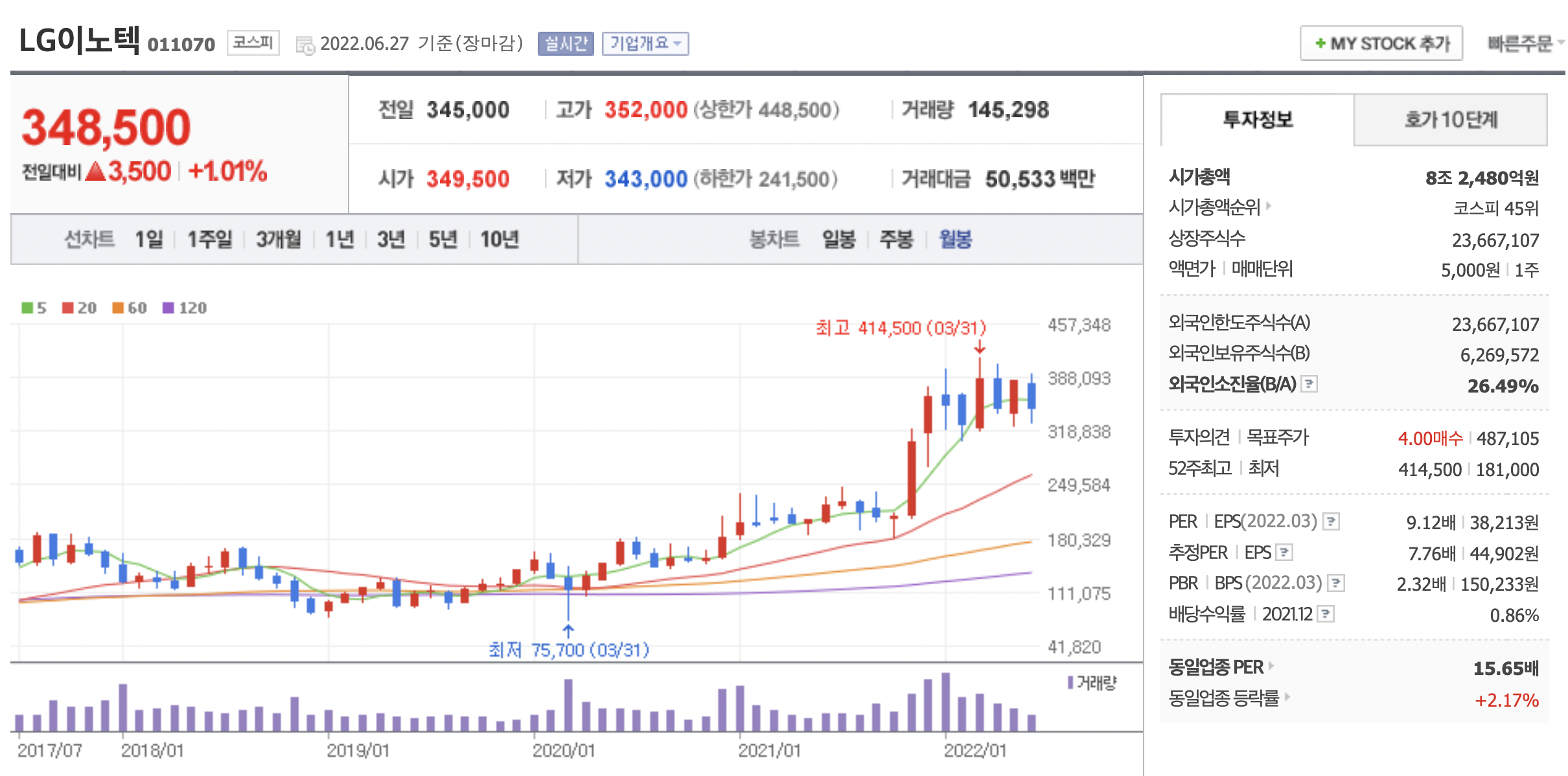1568x776 pixels.
Task: Open help icon next to 외국인소진율(B/A)
Action: [x=1309, y=384]
